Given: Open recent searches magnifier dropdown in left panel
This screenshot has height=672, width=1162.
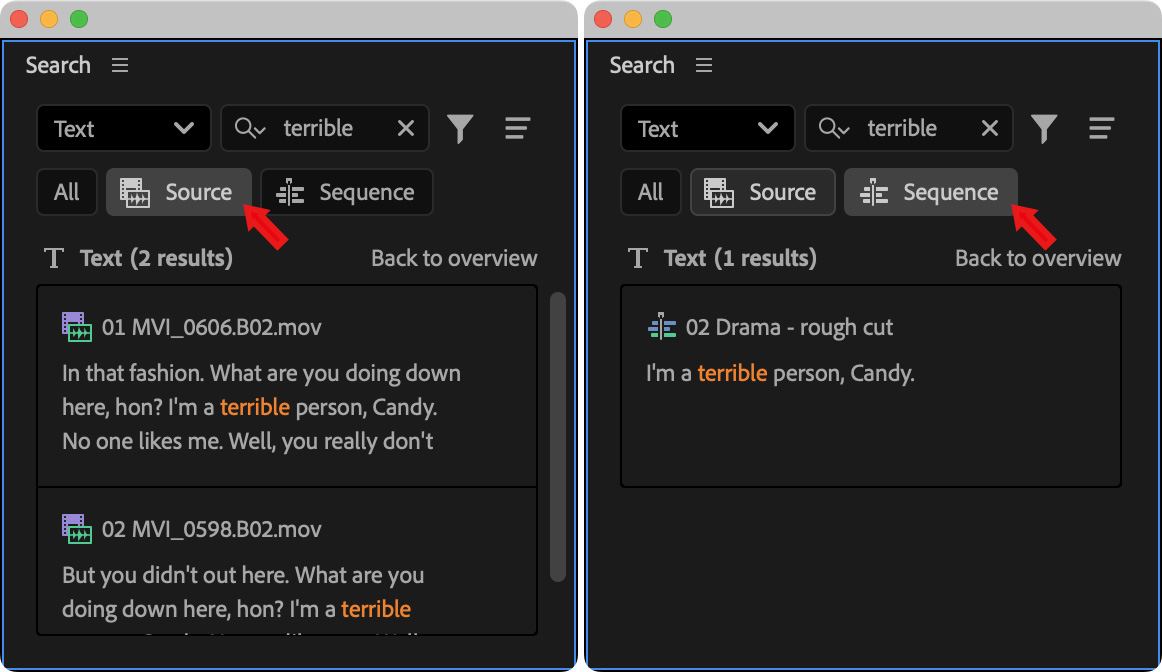Looking at the screenshot, I should [x=249, y=128].
